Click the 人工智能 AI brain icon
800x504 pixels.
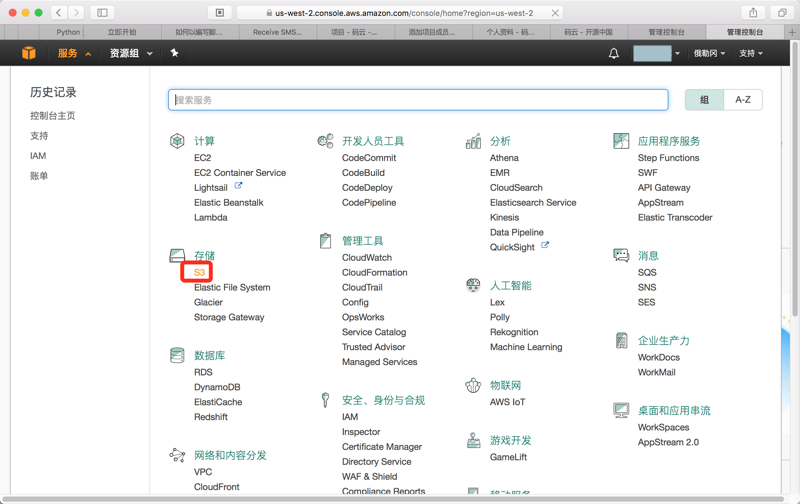[473, 285]
